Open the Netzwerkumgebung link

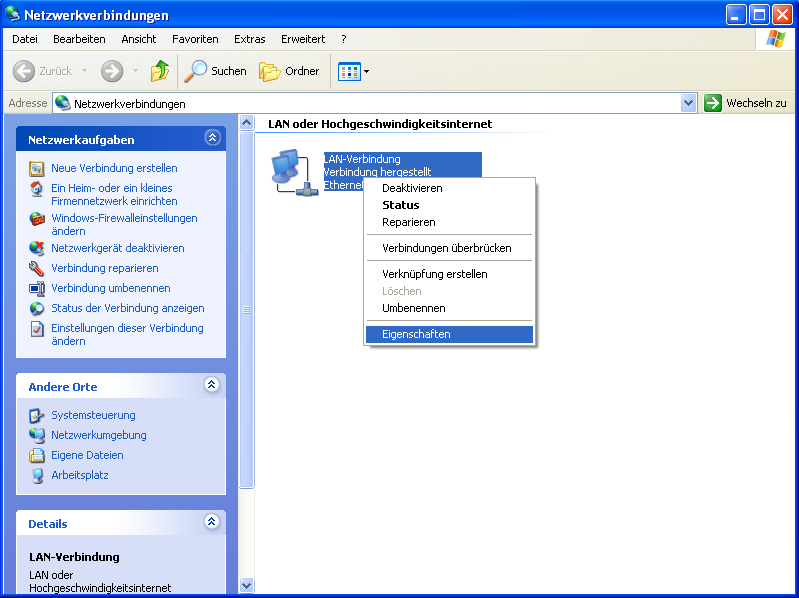point(99,436)
